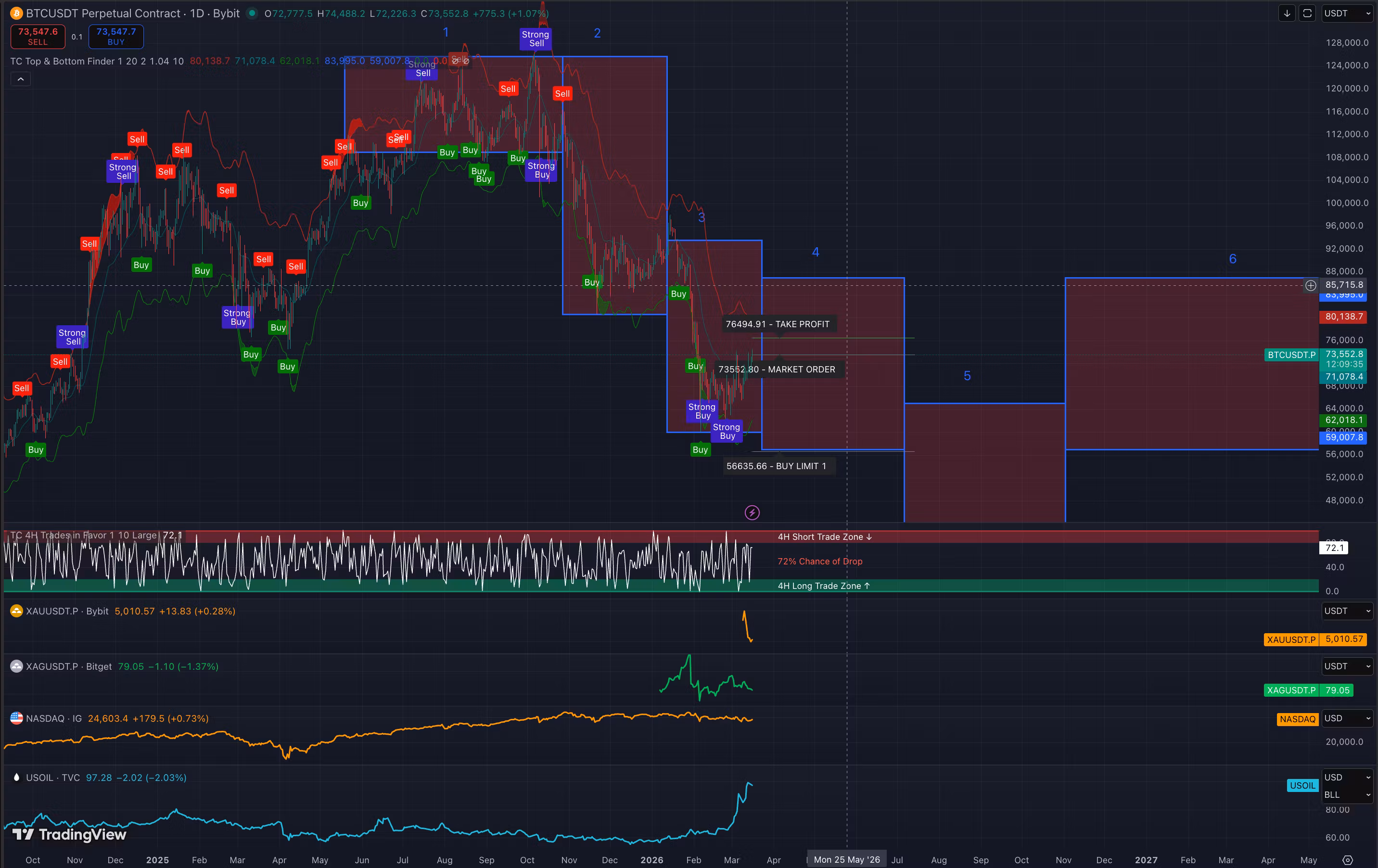Image resolution: width=1378 pixels, height=868 pixels.
Task: Click the Mon 25 May '26 date marker
Action: (847, 860)
